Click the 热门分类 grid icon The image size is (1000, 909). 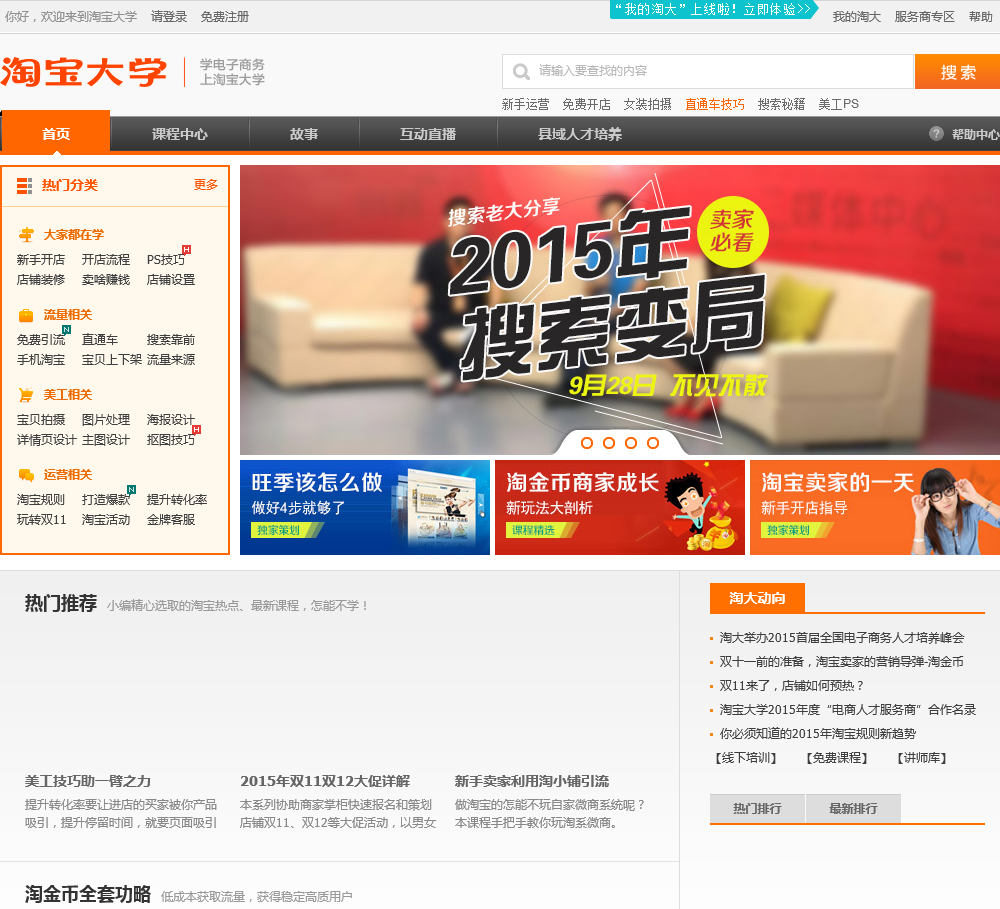[x=24, y=186]
